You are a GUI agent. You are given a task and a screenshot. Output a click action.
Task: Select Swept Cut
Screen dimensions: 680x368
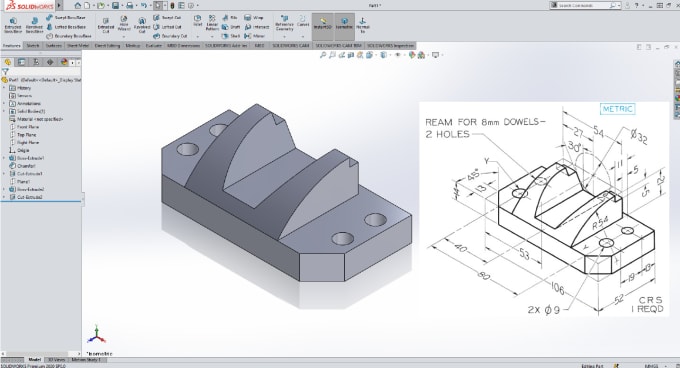(x=167, y=18)
